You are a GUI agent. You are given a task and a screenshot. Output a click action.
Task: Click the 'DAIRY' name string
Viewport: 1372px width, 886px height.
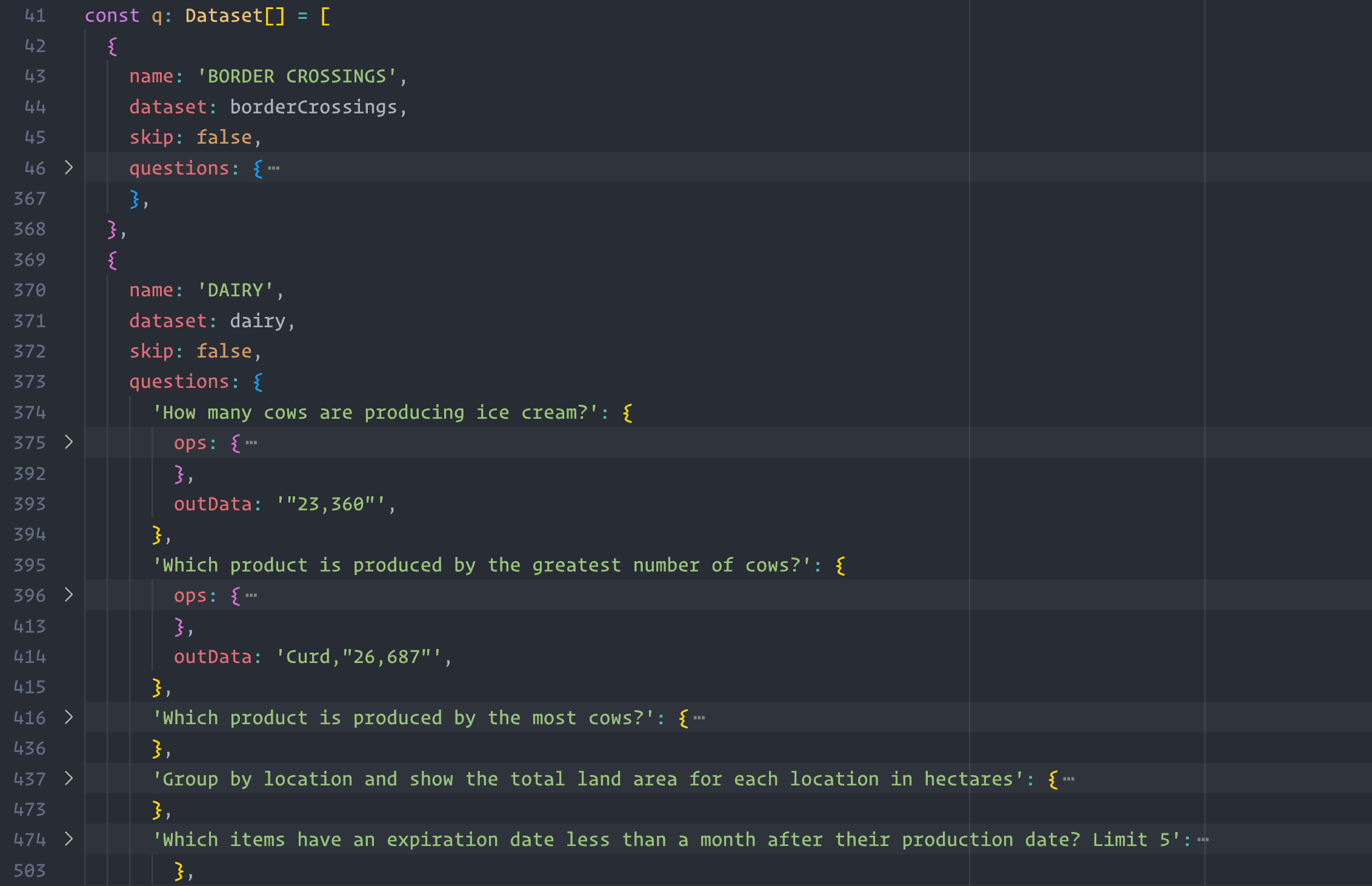235,290
